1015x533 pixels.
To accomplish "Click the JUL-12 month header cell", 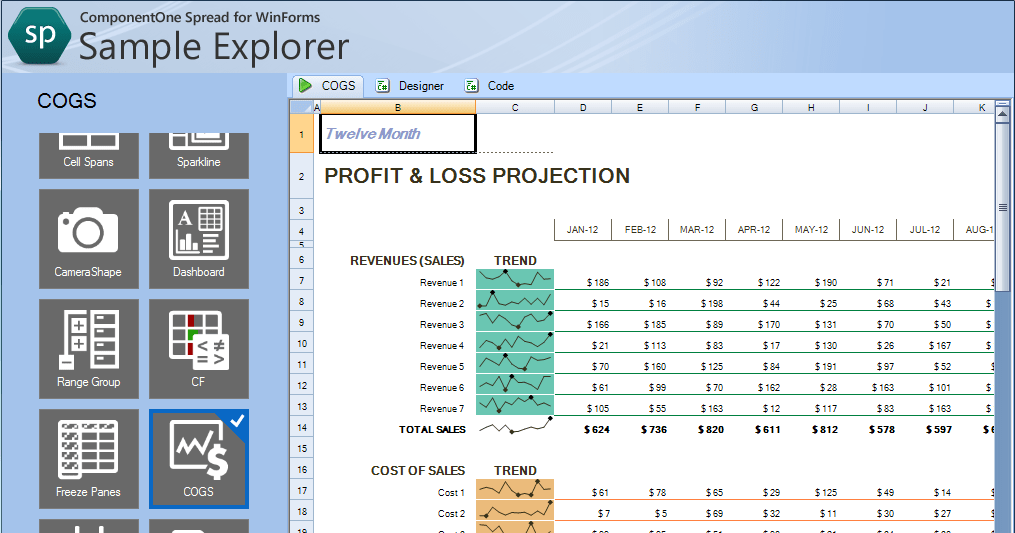I will point(925,230).
